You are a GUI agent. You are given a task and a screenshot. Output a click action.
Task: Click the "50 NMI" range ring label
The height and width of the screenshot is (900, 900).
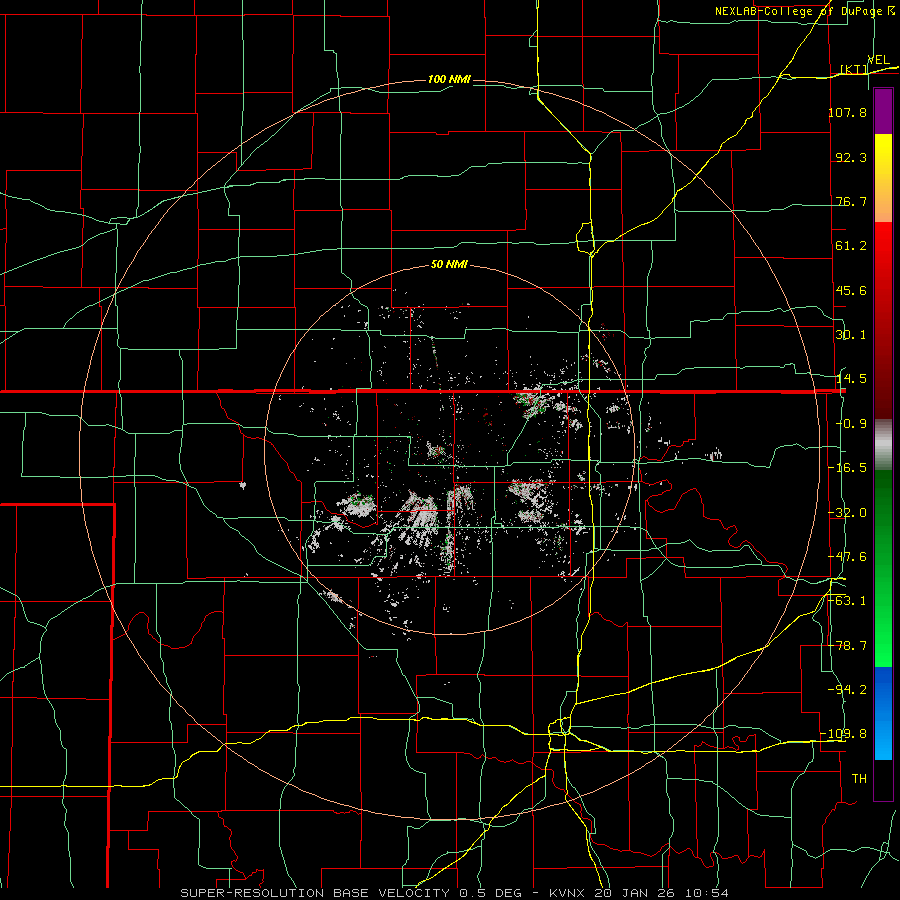click(449, 265)
